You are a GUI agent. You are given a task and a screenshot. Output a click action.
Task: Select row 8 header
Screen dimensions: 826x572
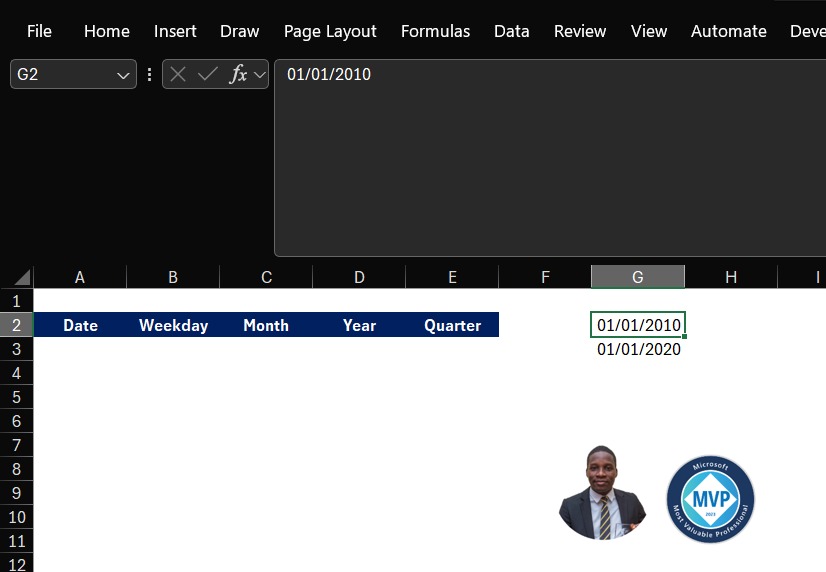tap(16, 469)
